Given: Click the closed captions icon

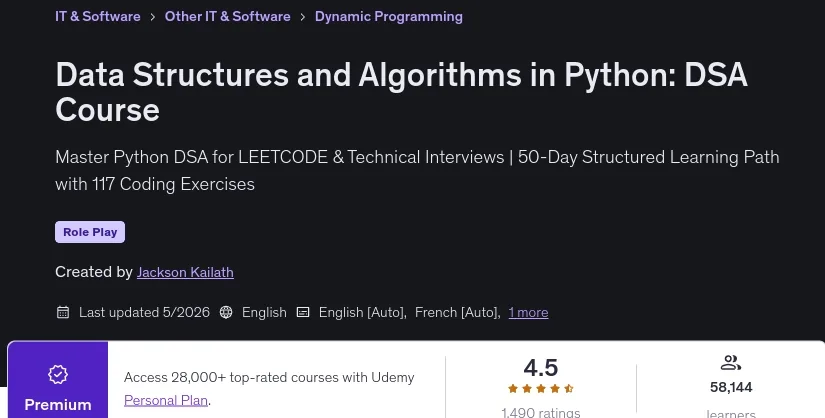Looking at the screenshot, I should point(303,312).
